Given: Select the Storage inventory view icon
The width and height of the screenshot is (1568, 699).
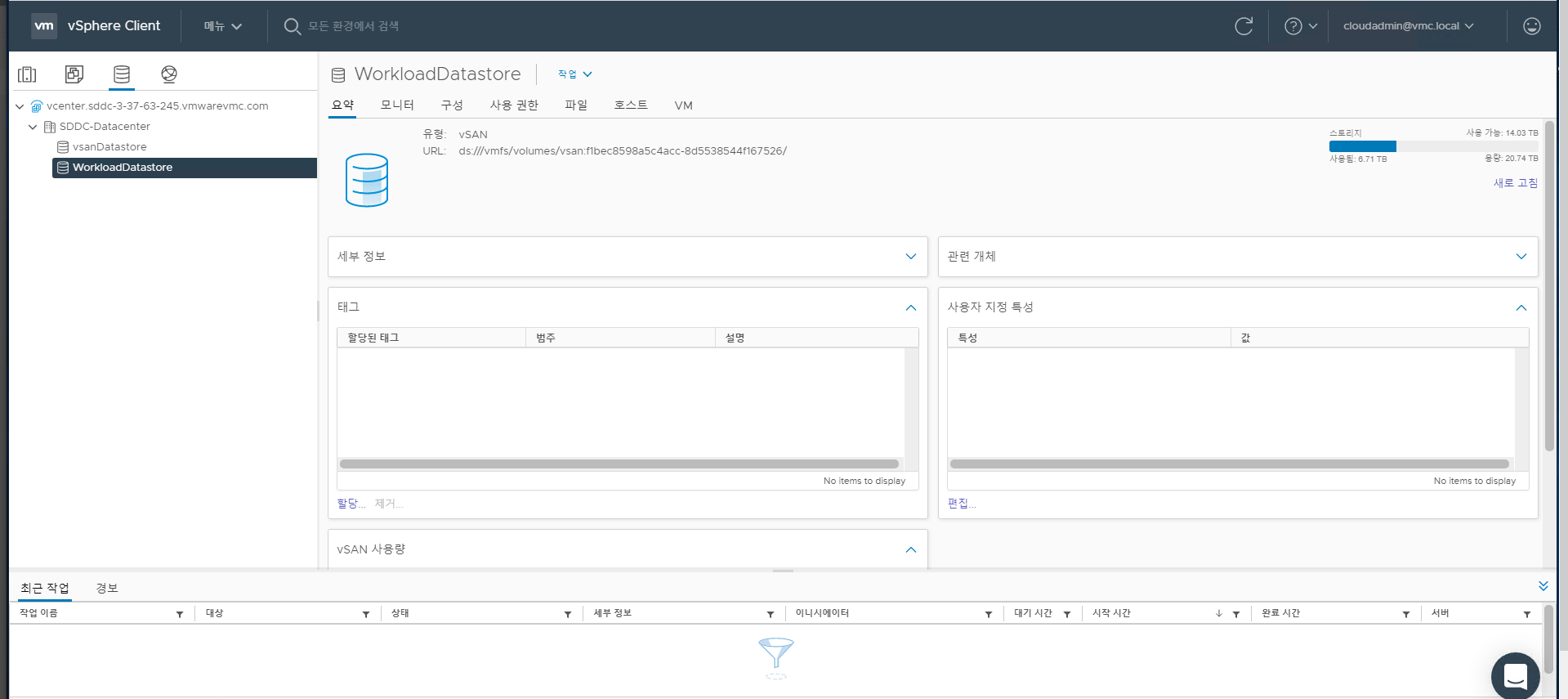Looking at the screenshot, I should pyautogui.click(x=122, y=74).
